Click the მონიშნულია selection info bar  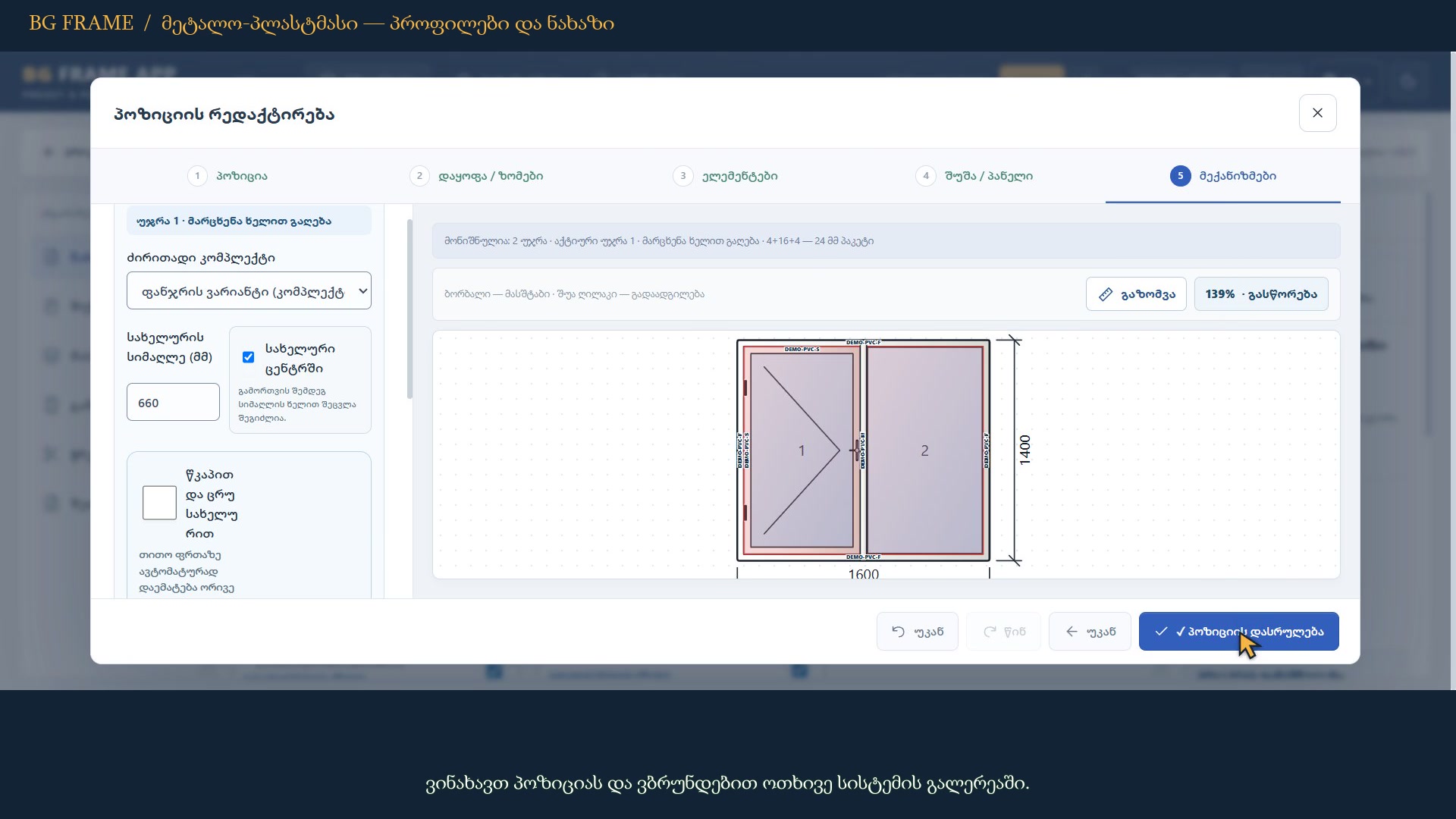click(x=886, y=241)
